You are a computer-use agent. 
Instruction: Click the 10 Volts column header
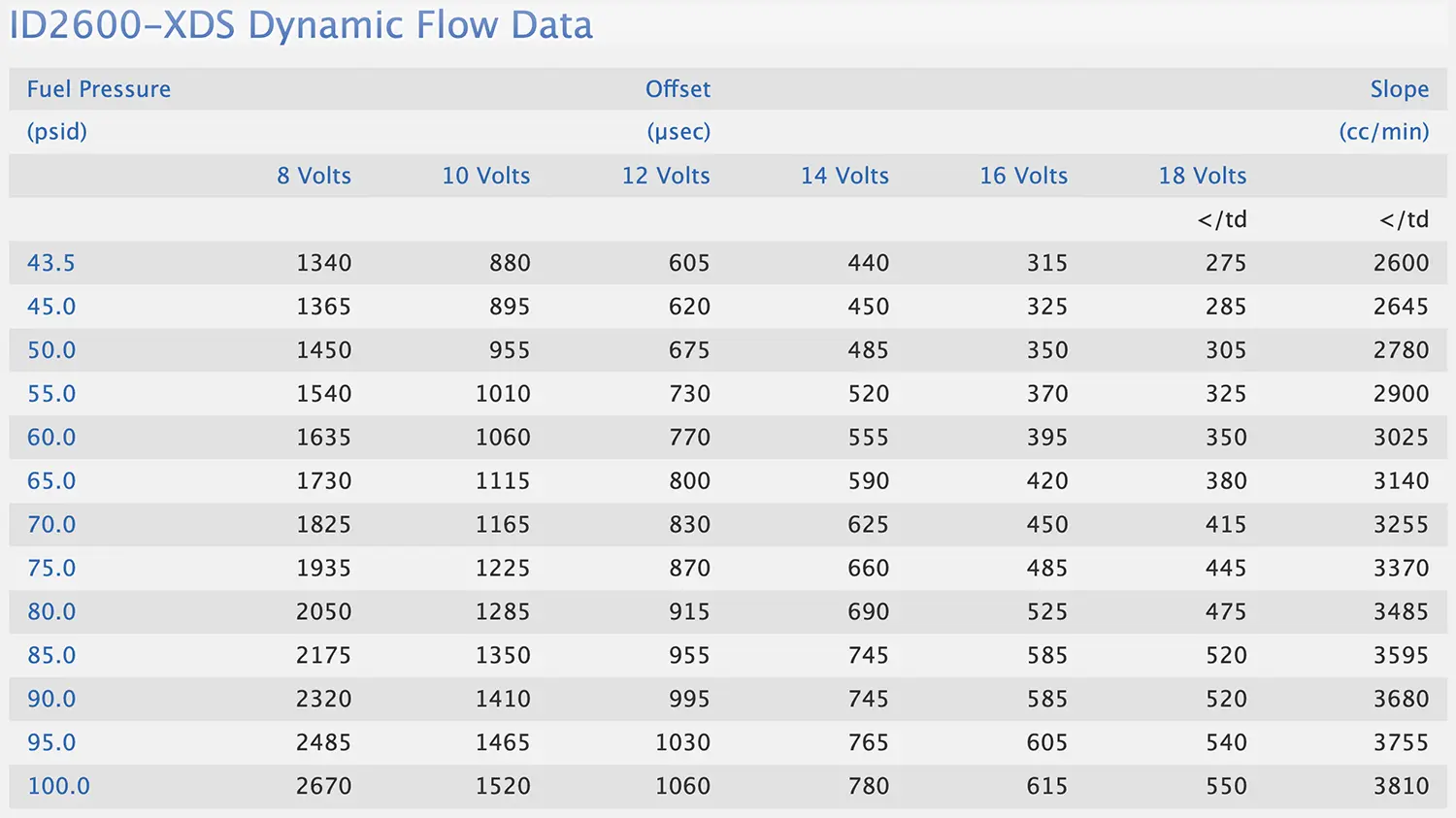click(x=485, y=176)
